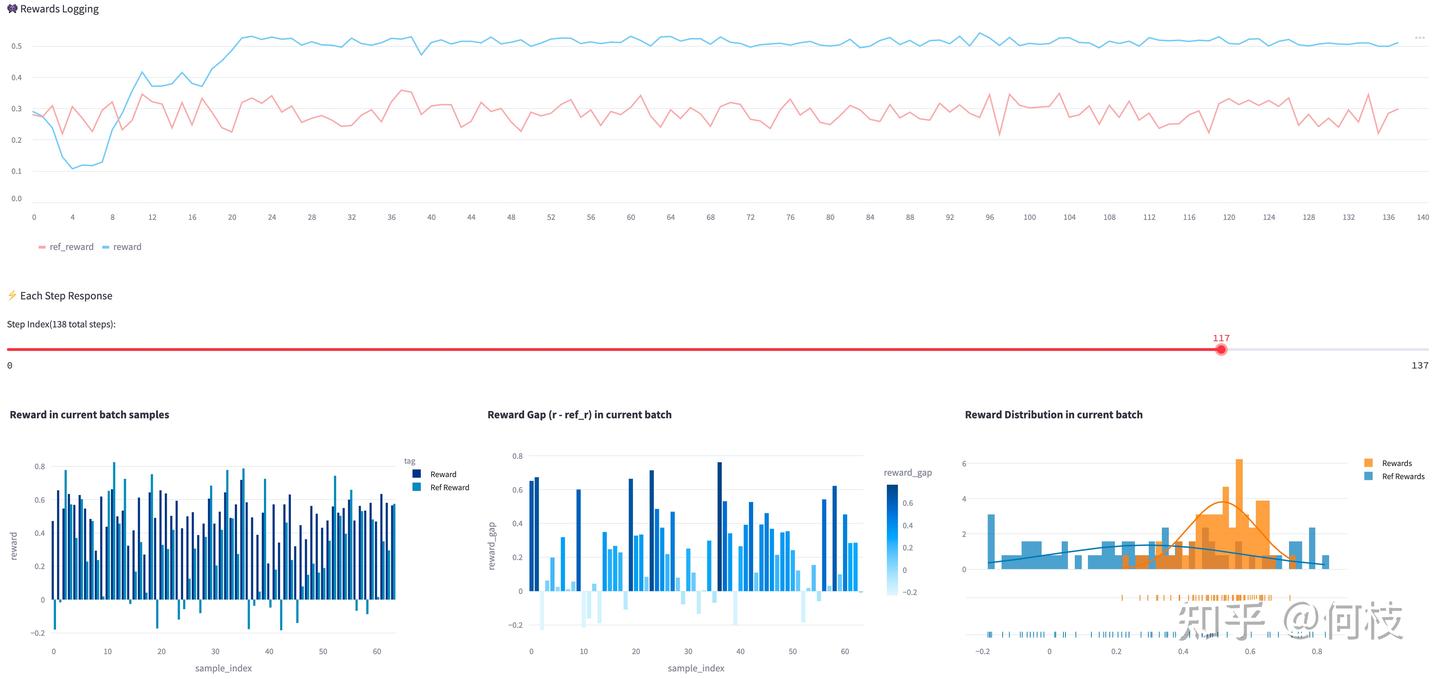Click the orange Rewards legend swatch
This screenshot has height=679, width=1440.
(1369, 463)
